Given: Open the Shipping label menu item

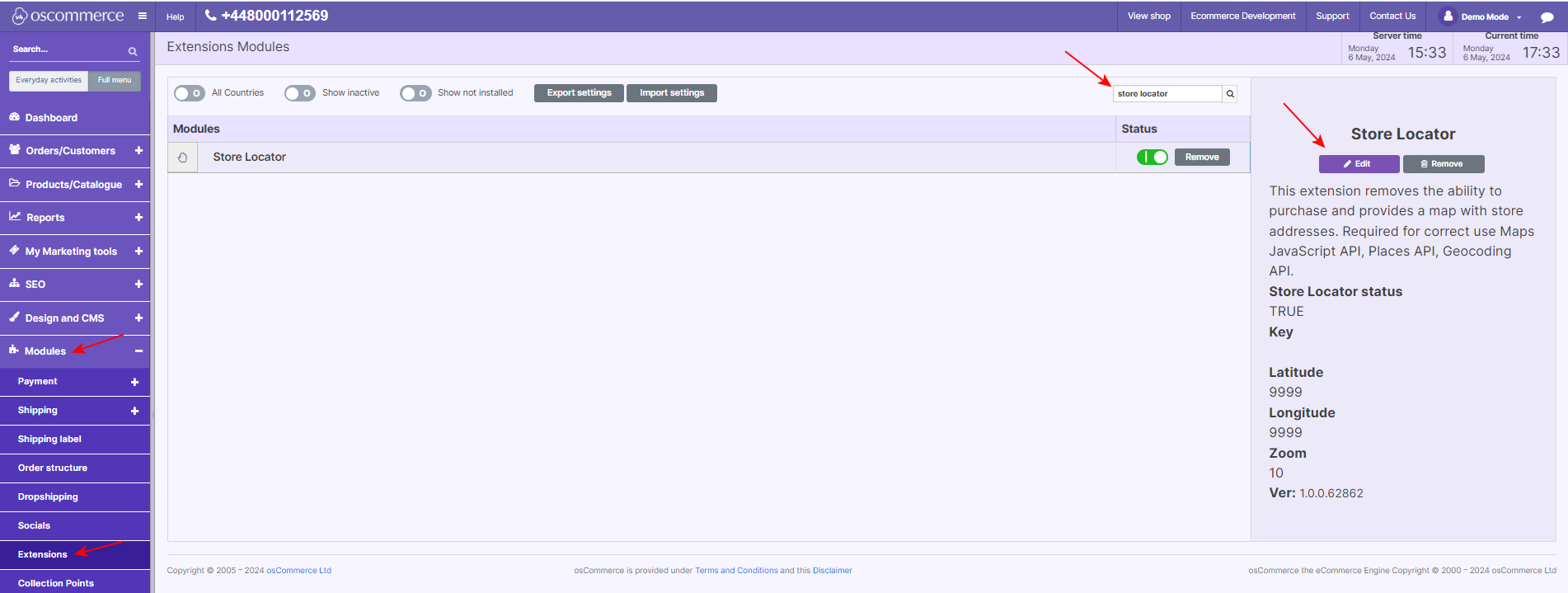Looking at the screenshot, I should pos(75,440).
